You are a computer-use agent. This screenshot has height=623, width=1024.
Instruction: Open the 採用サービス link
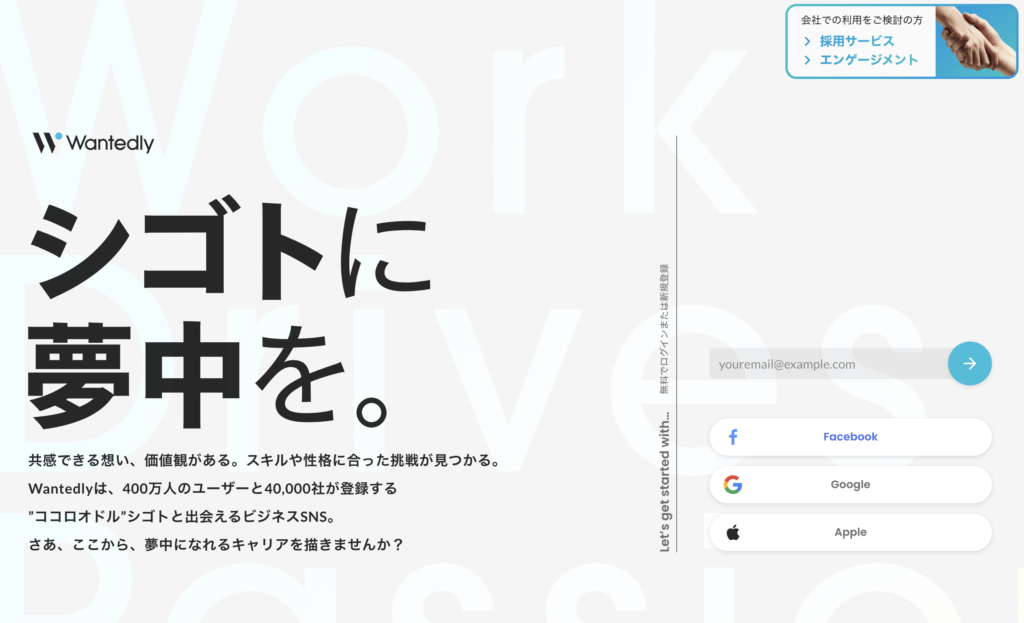(x=857, y=42)
